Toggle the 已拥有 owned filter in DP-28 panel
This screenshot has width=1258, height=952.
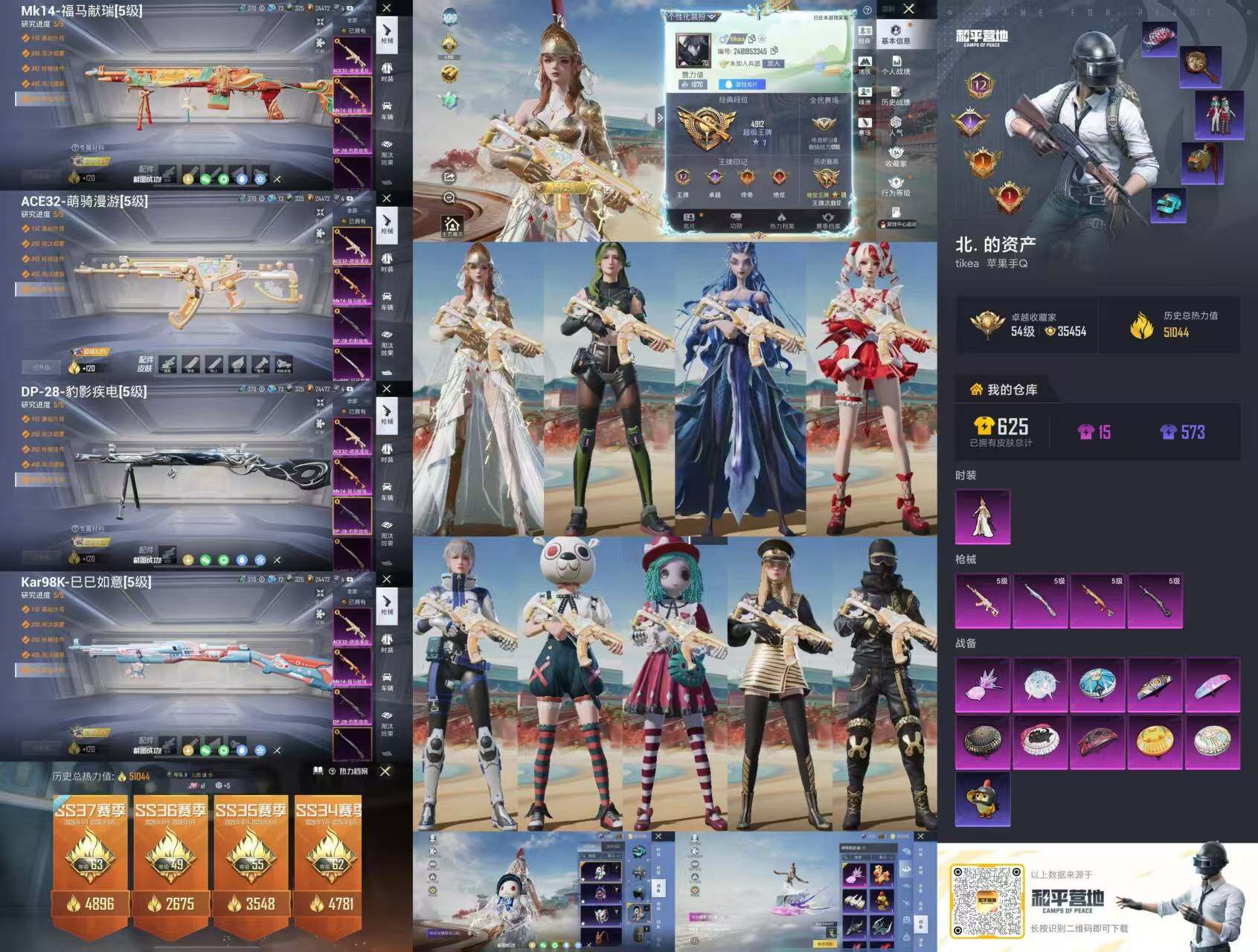tap(353, 412)
